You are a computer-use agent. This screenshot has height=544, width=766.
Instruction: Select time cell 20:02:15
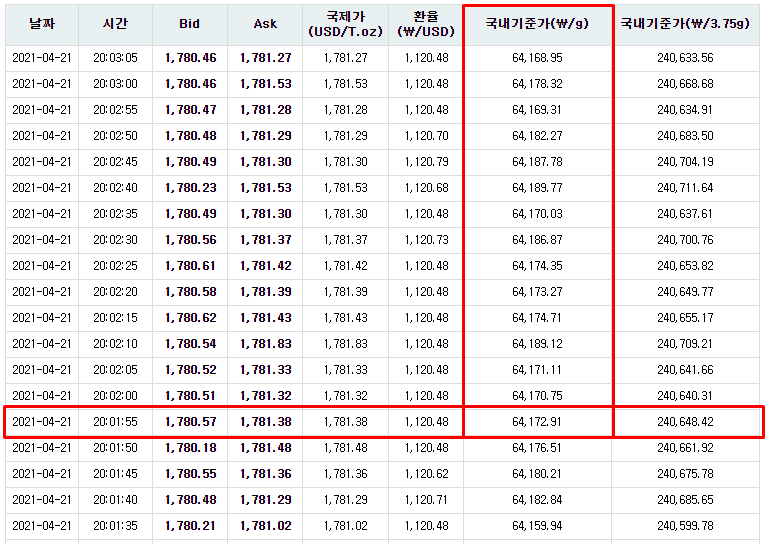[115, 318]
